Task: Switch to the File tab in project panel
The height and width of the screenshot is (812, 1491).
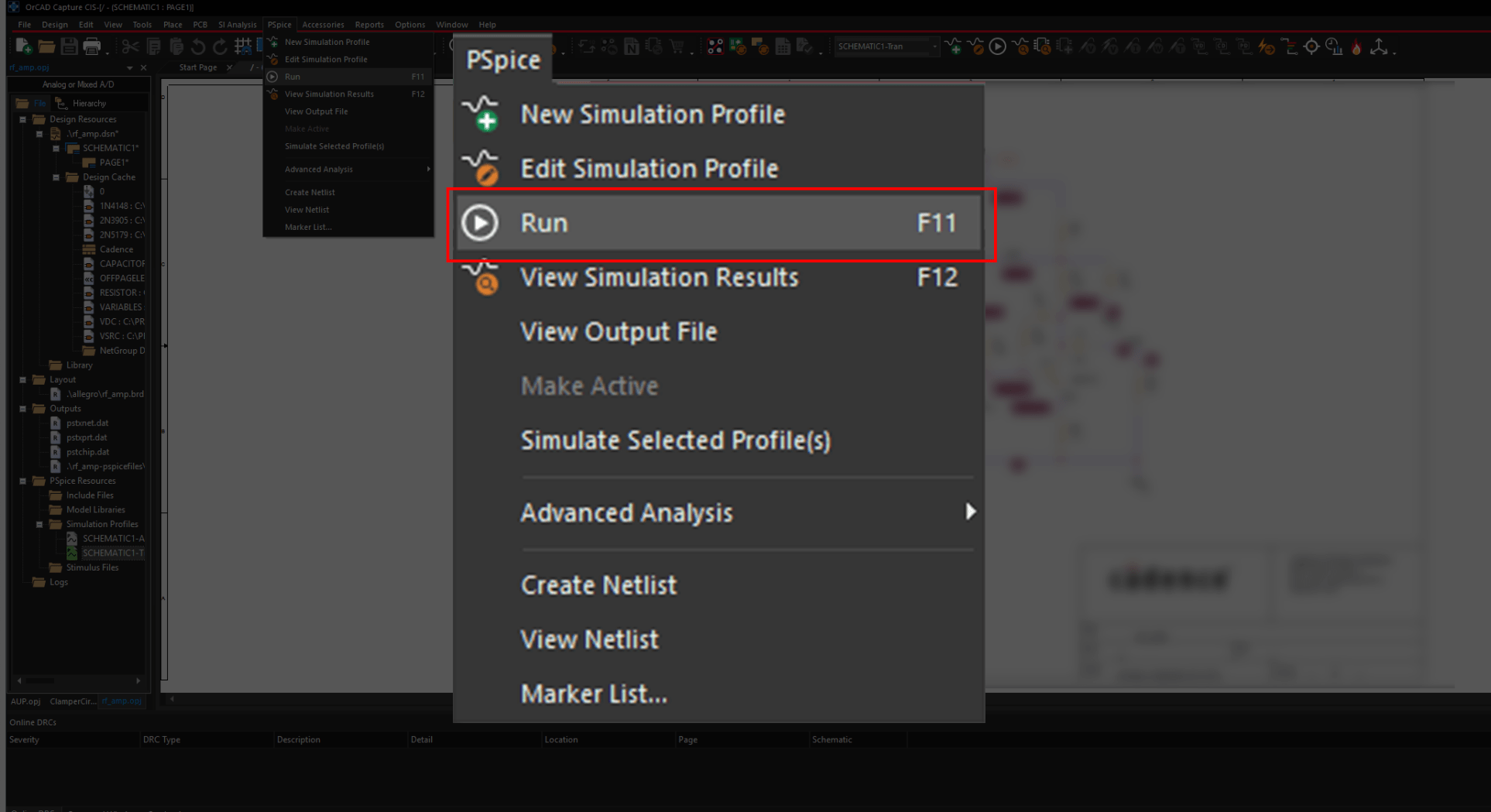Action: pos(33,103)
